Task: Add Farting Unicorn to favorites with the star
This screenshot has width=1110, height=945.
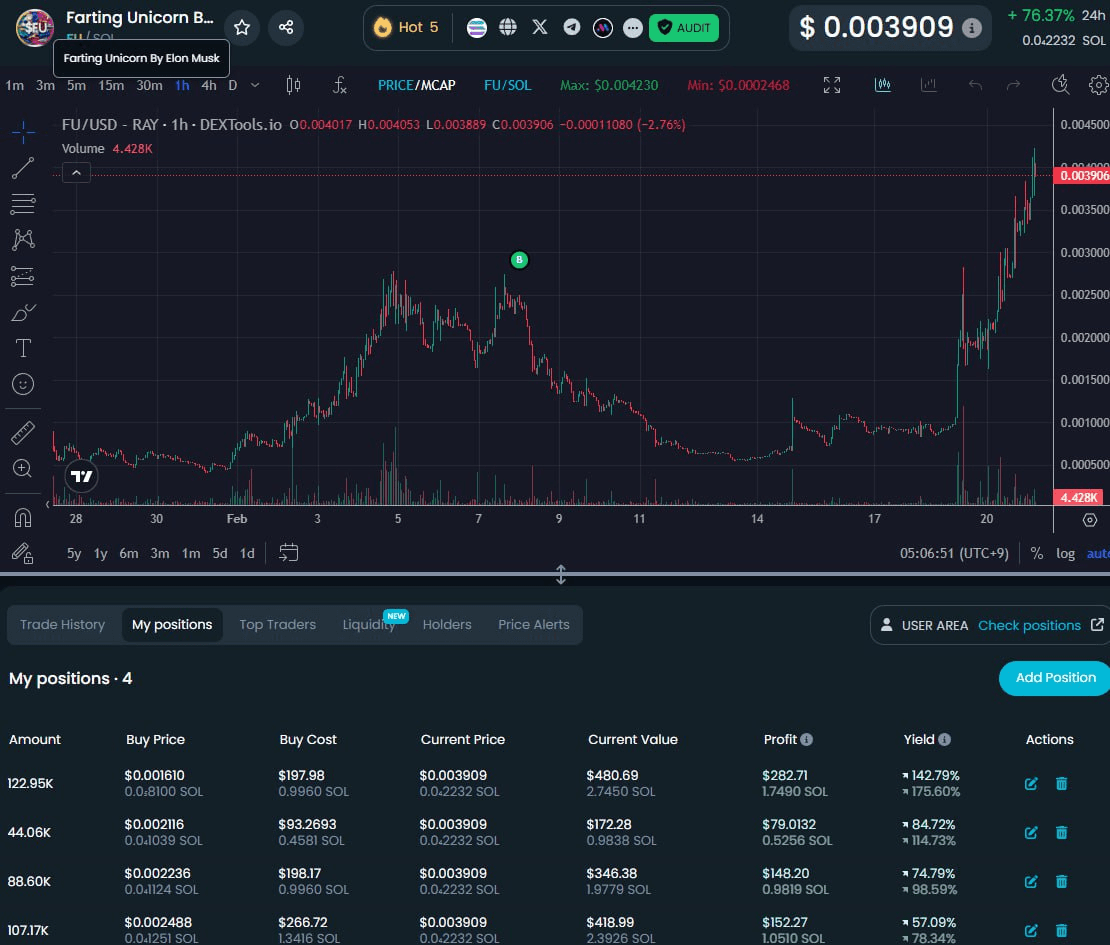Action: pyautogui.click(x=242, y=28)
